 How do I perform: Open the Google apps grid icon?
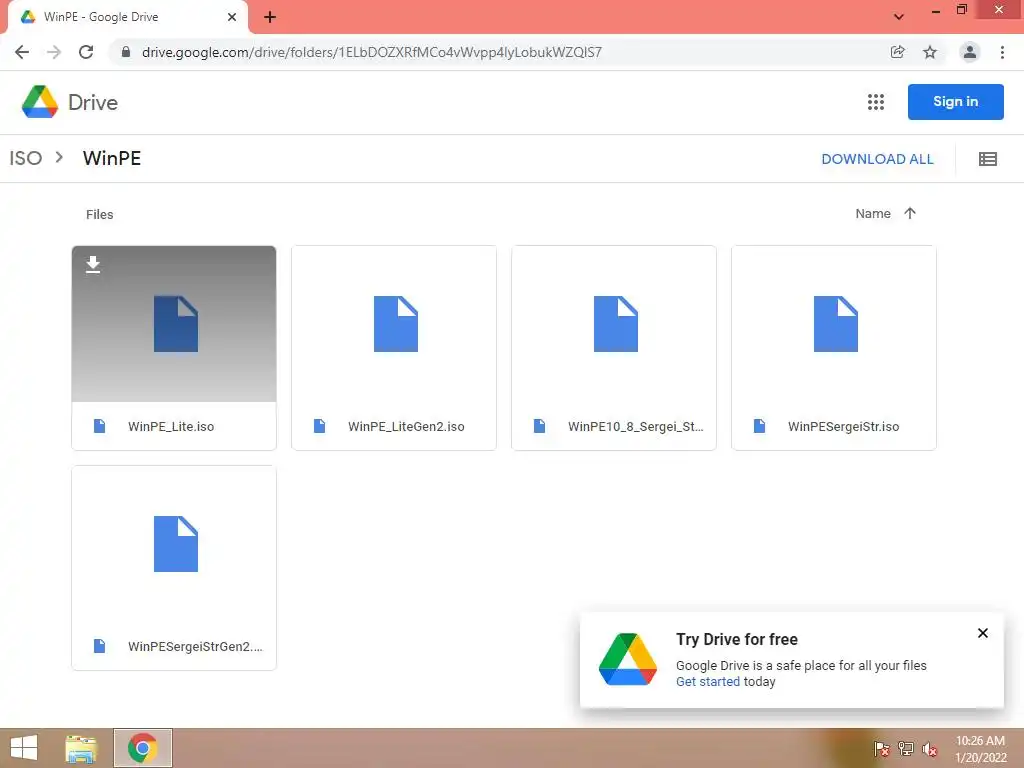pyautogui.click(x=876, y=102)
